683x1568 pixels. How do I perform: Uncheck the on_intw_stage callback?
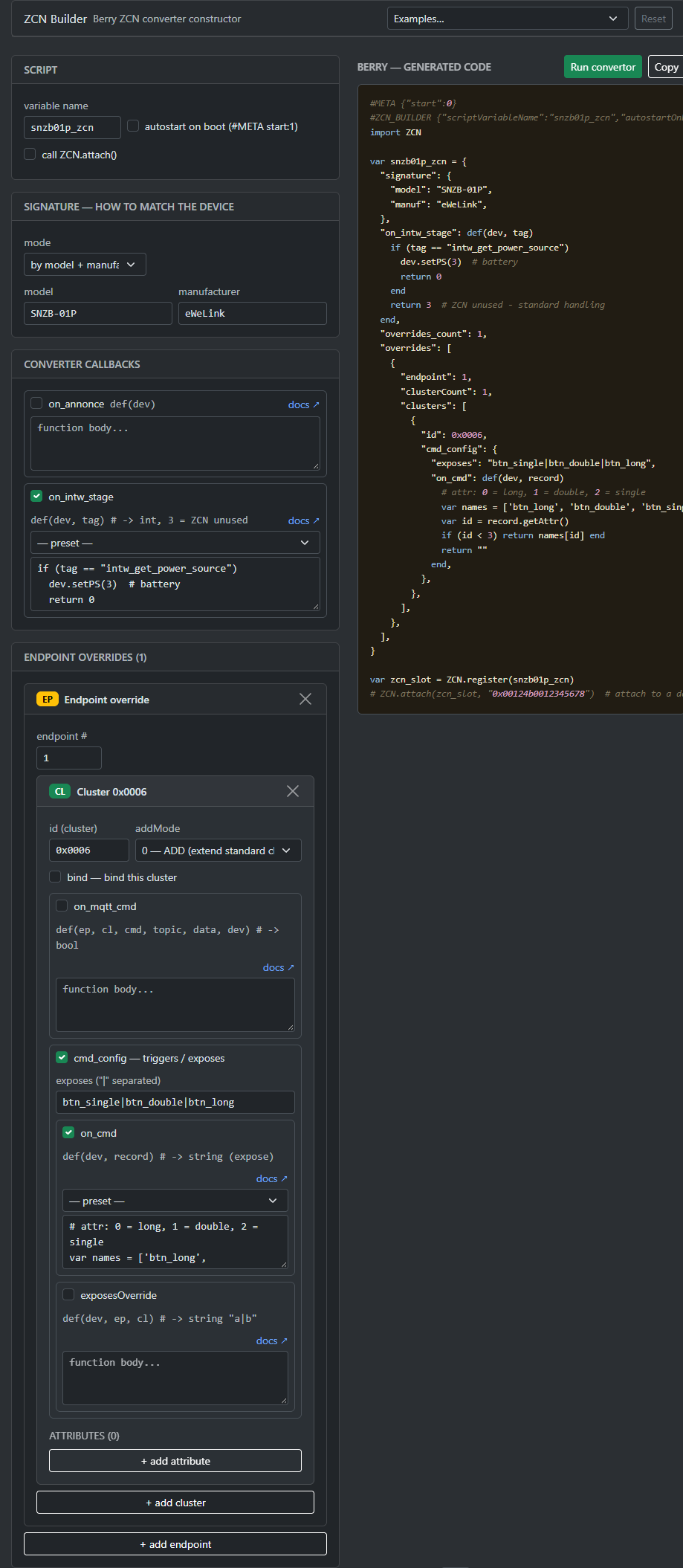(36, 496)
